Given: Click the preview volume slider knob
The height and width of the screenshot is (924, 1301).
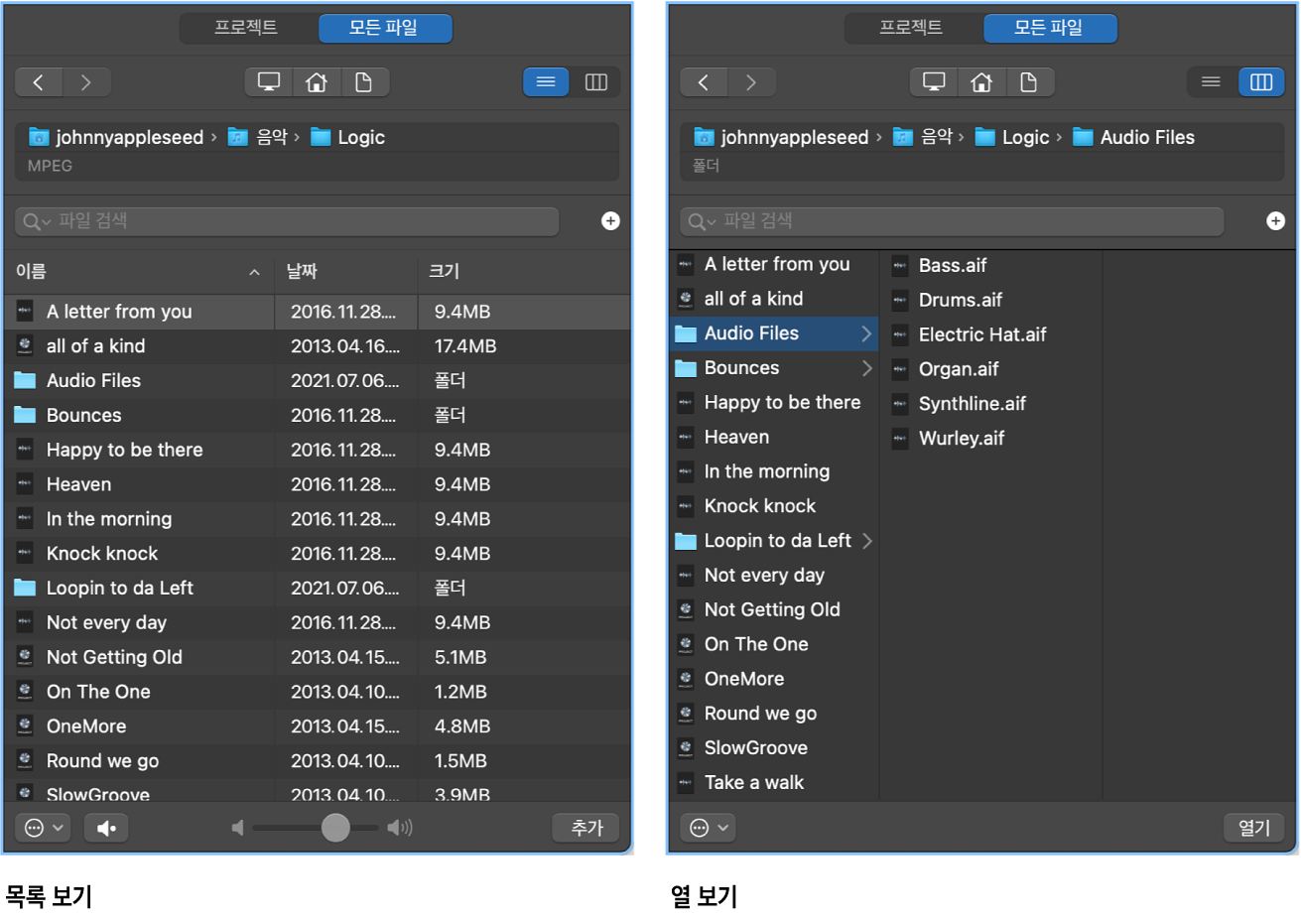Looking at the screenshot, I should tap(335, 828).
